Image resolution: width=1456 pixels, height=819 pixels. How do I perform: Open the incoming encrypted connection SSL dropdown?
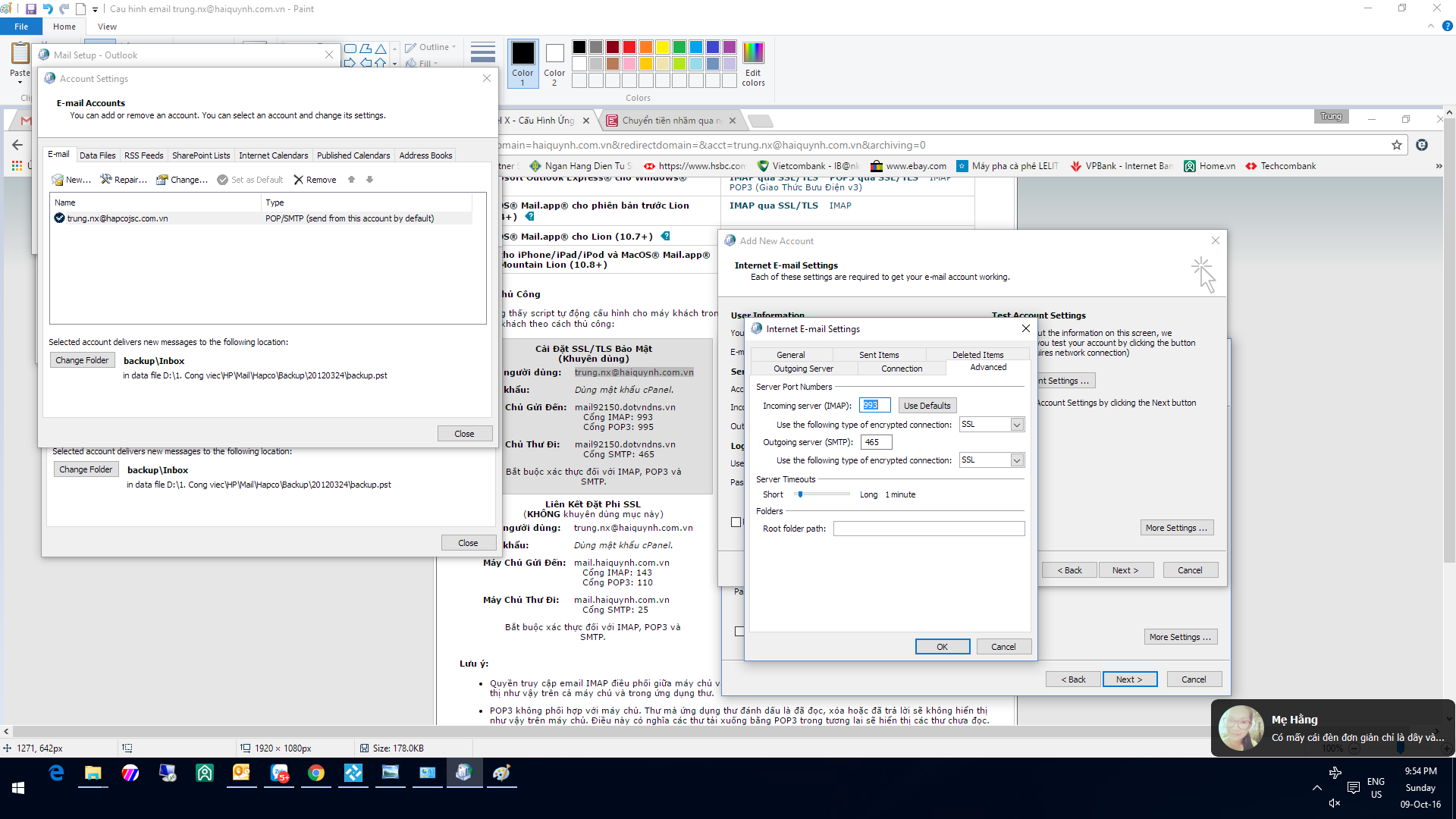click(x=992, y=425)
